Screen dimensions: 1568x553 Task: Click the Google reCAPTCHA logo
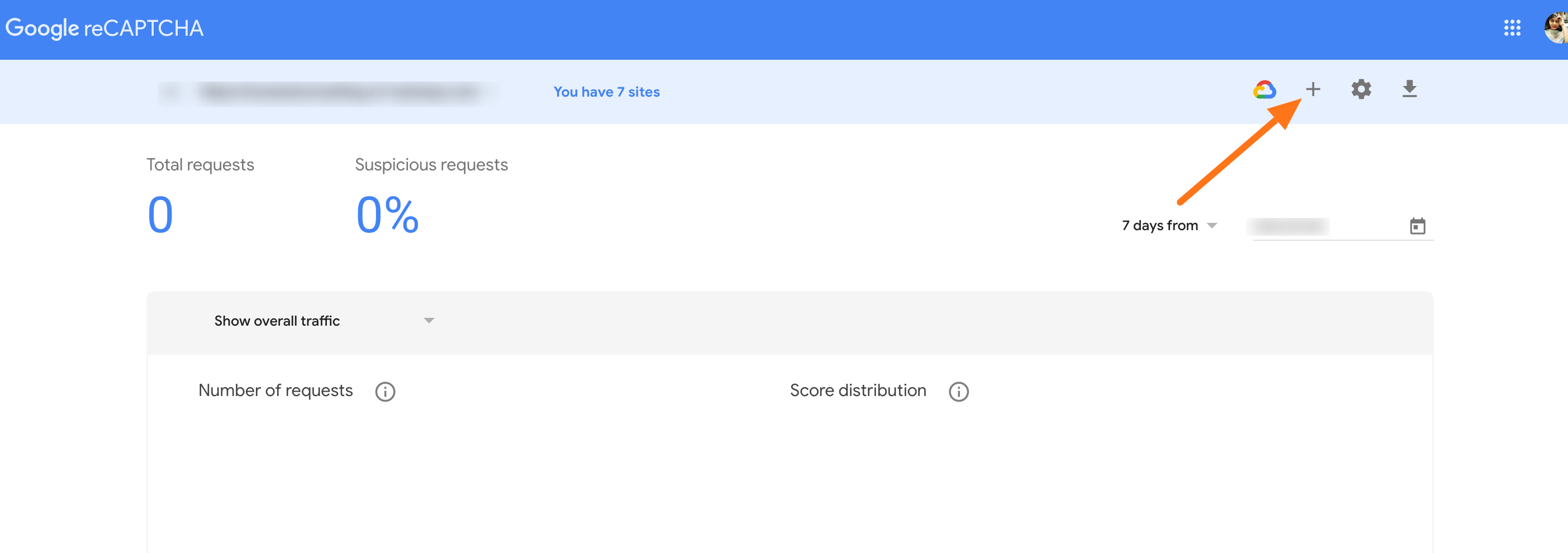pyautogui.click(x=104, y=28)
